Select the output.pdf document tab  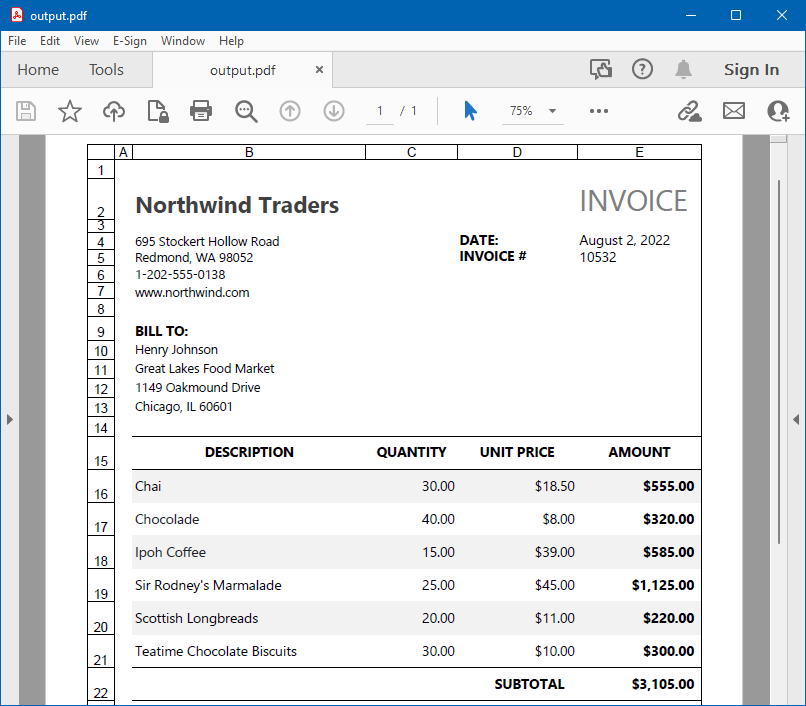[x=243, y=71]
